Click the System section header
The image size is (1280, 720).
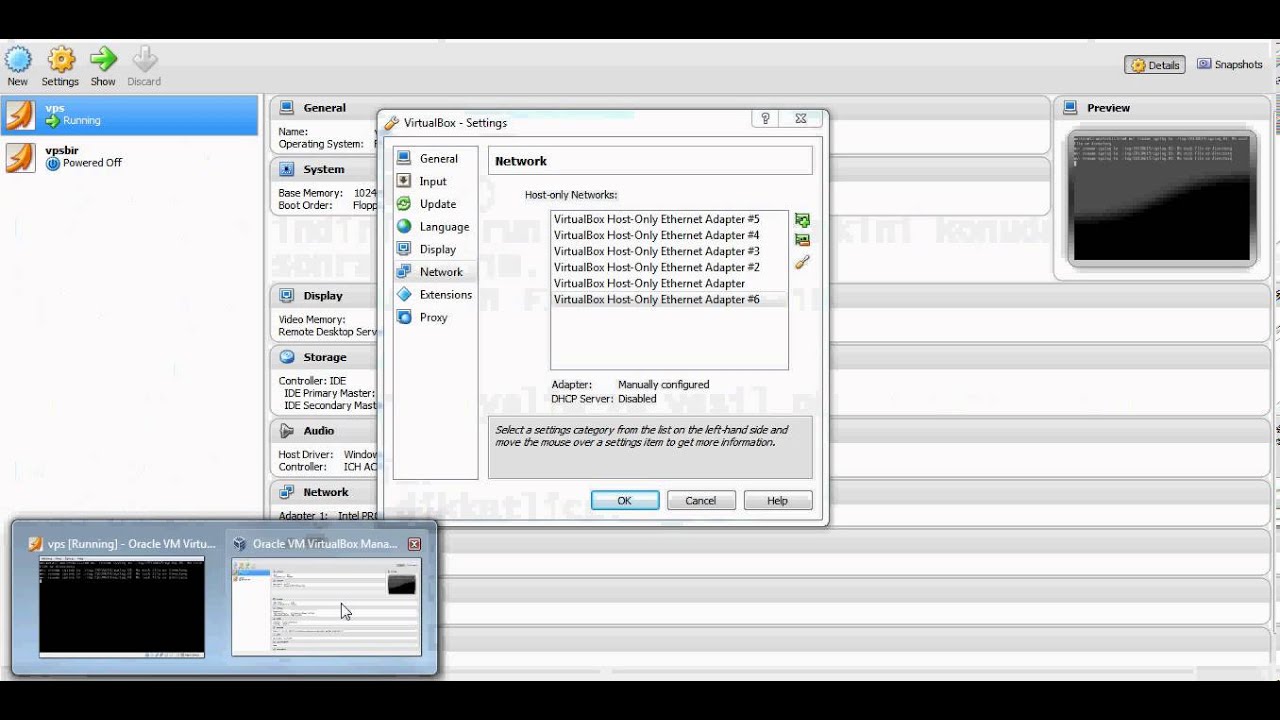pos(324,170)
